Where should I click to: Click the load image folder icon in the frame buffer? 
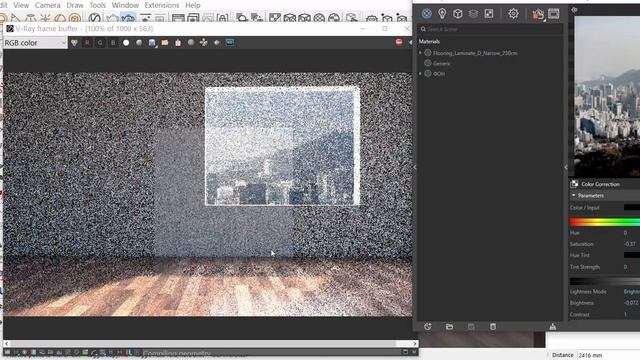pyautogui.click(x=165, y=42)
